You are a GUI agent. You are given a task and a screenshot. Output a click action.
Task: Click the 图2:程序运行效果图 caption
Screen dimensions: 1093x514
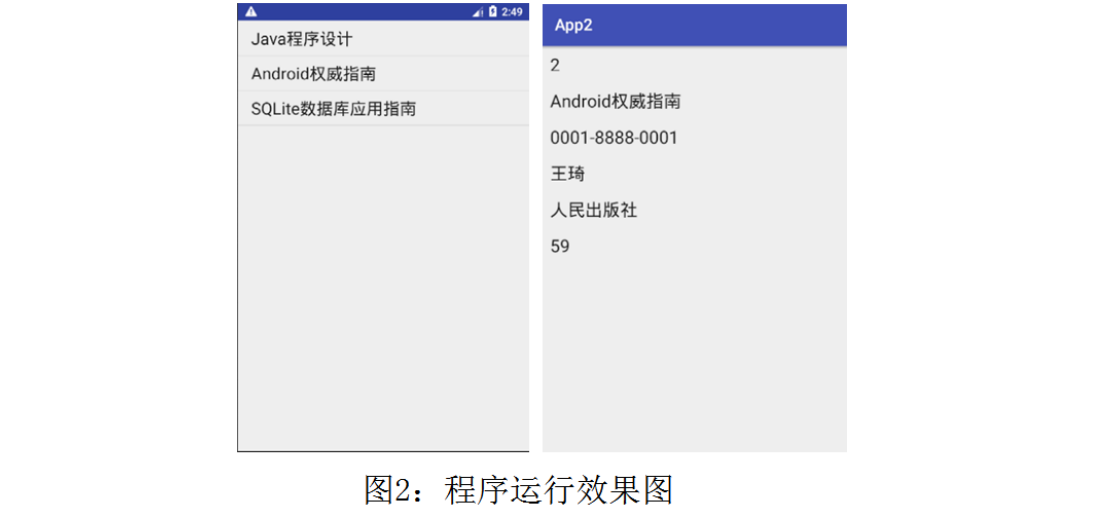pyautogui.click(x=518, y=490)
